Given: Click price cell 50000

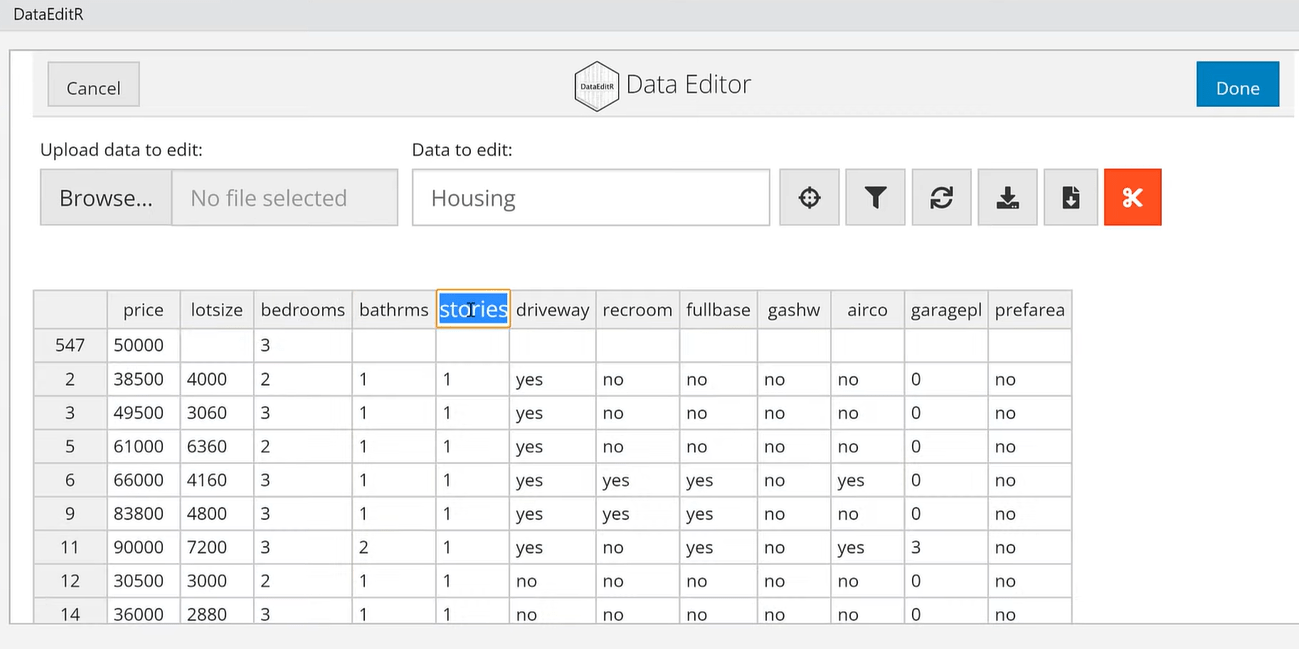Looking at the screenshot, I should click(143, 345).
